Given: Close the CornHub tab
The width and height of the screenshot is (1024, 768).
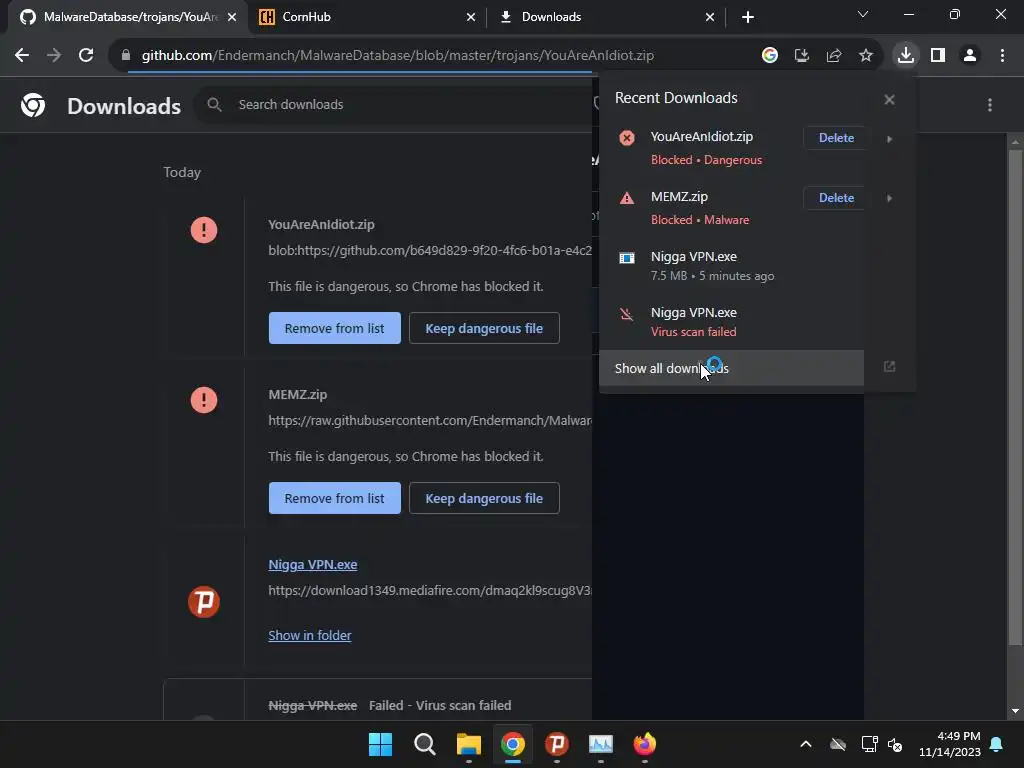Looking at the screenshot, I should tap(471, 17).
